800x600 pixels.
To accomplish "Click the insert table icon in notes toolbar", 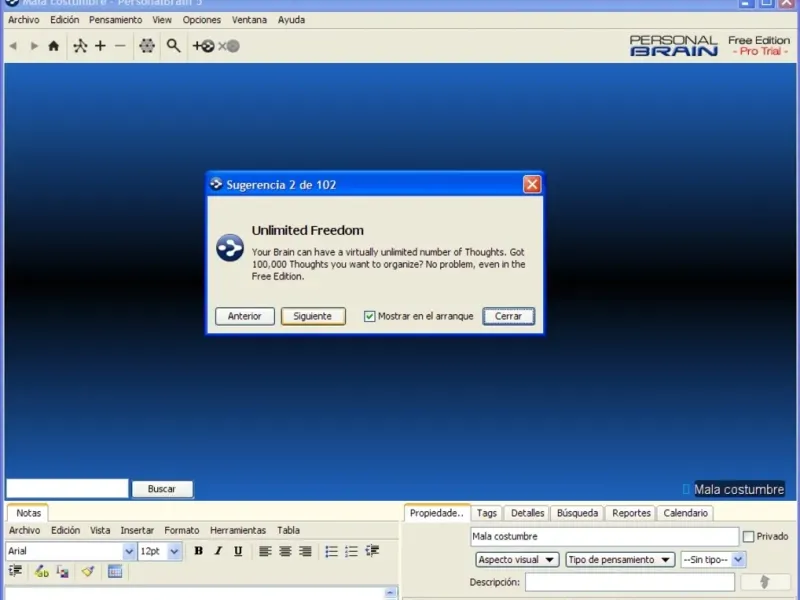I will click(x=115, y=571).
